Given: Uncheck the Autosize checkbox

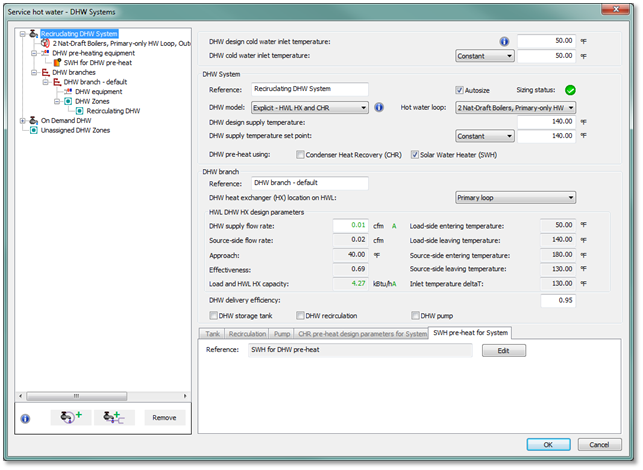Looking at the screenshot, I should coord(460,90).
